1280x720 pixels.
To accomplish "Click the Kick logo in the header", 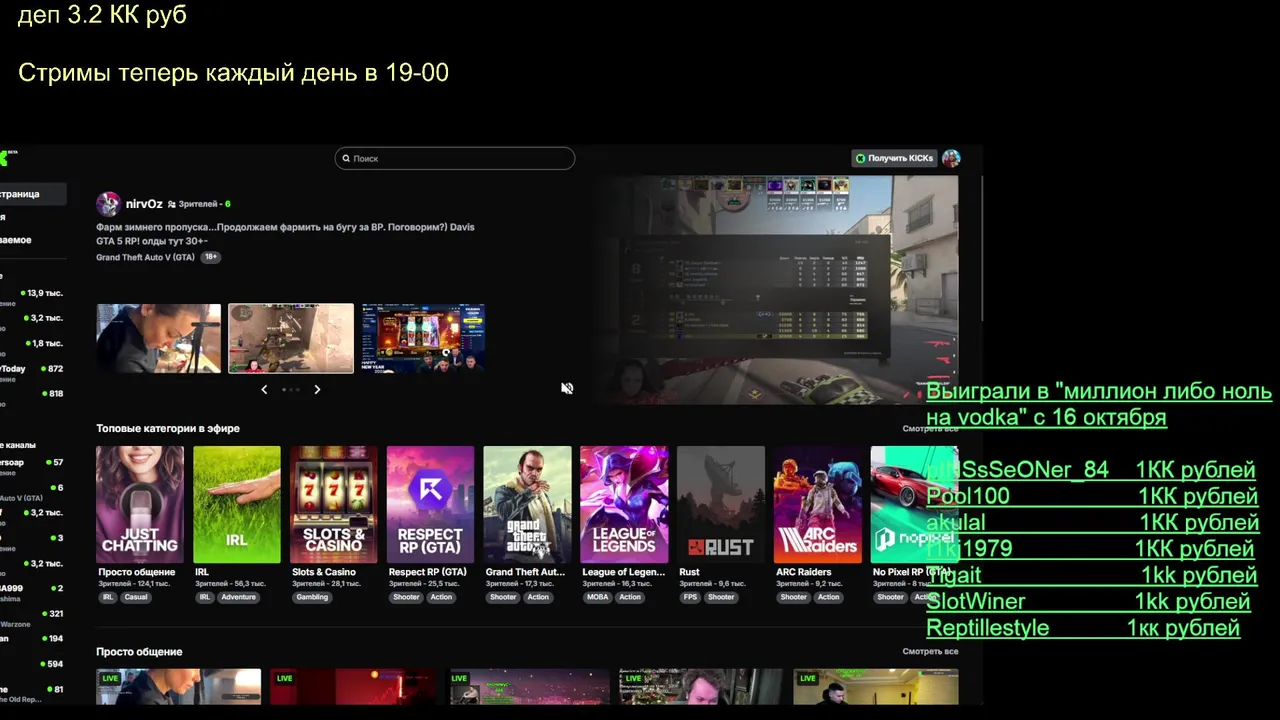I will (8, 158).
